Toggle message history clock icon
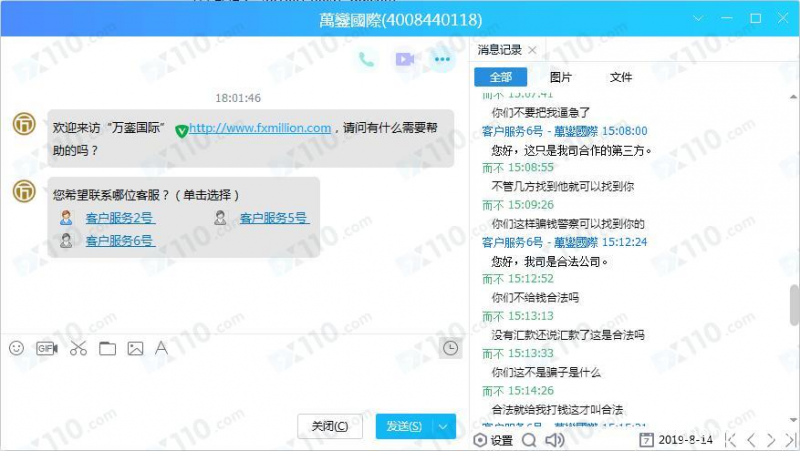Screen dimensions: 800x451 tap(450, 348)
